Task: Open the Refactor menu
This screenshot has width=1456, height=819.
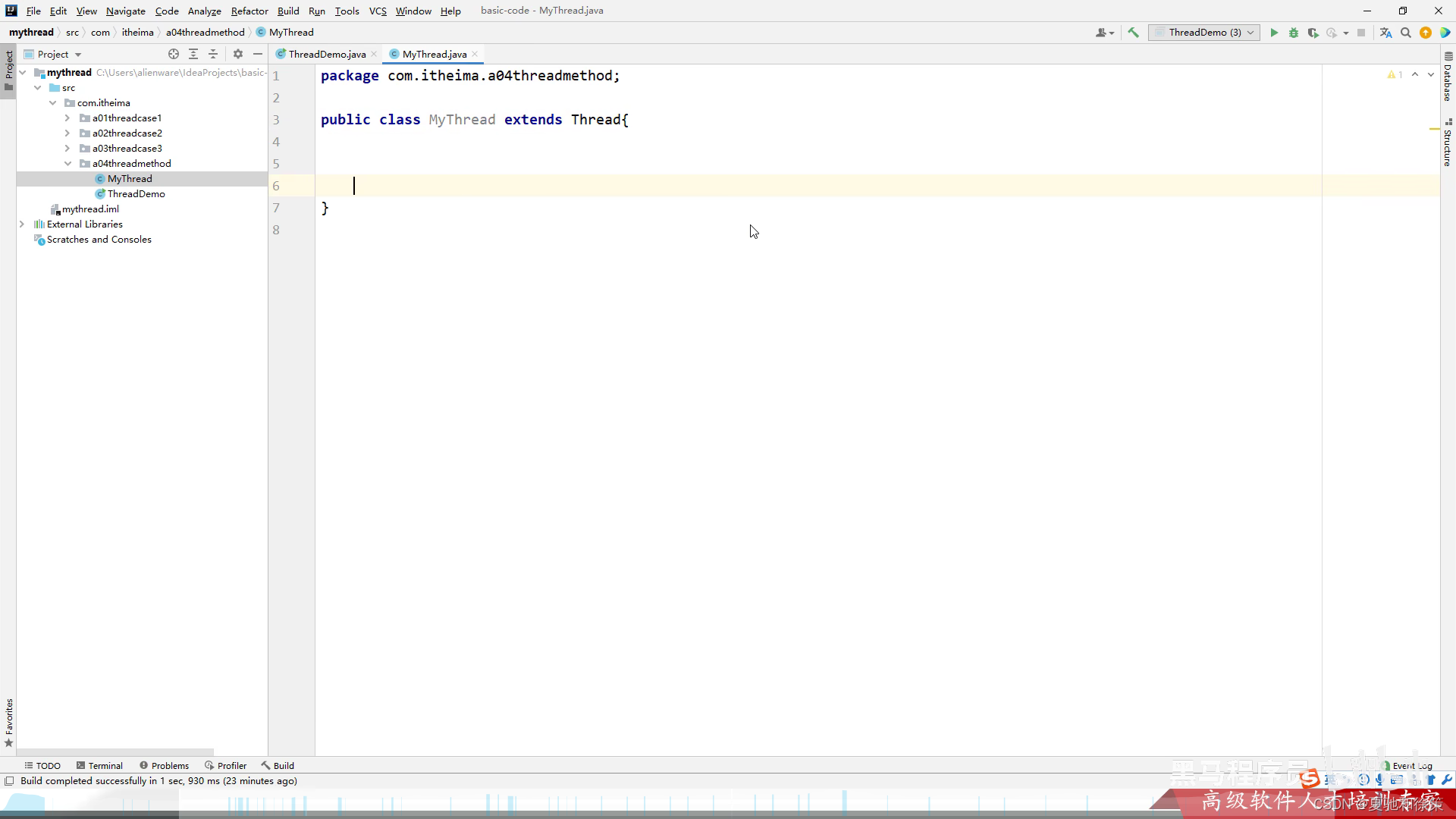Action: click(249, 11)
